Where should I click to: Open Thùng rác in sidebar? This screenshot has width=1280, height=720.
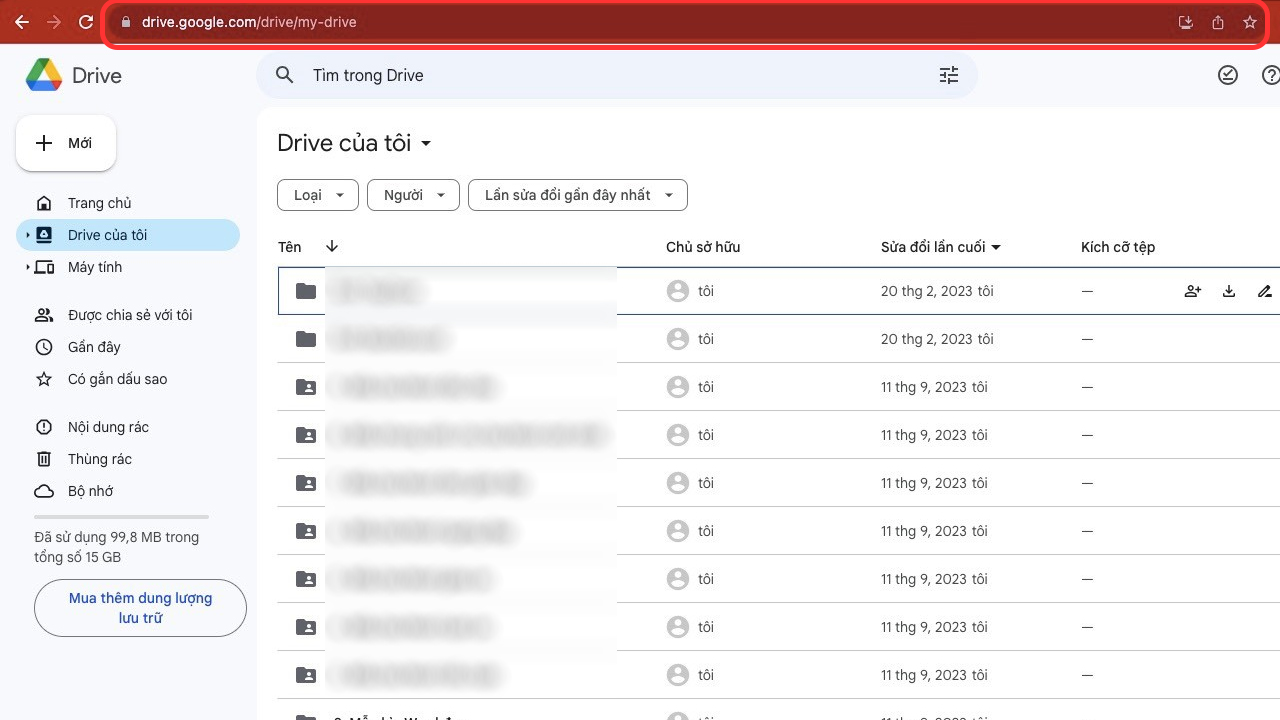point(99,459)
